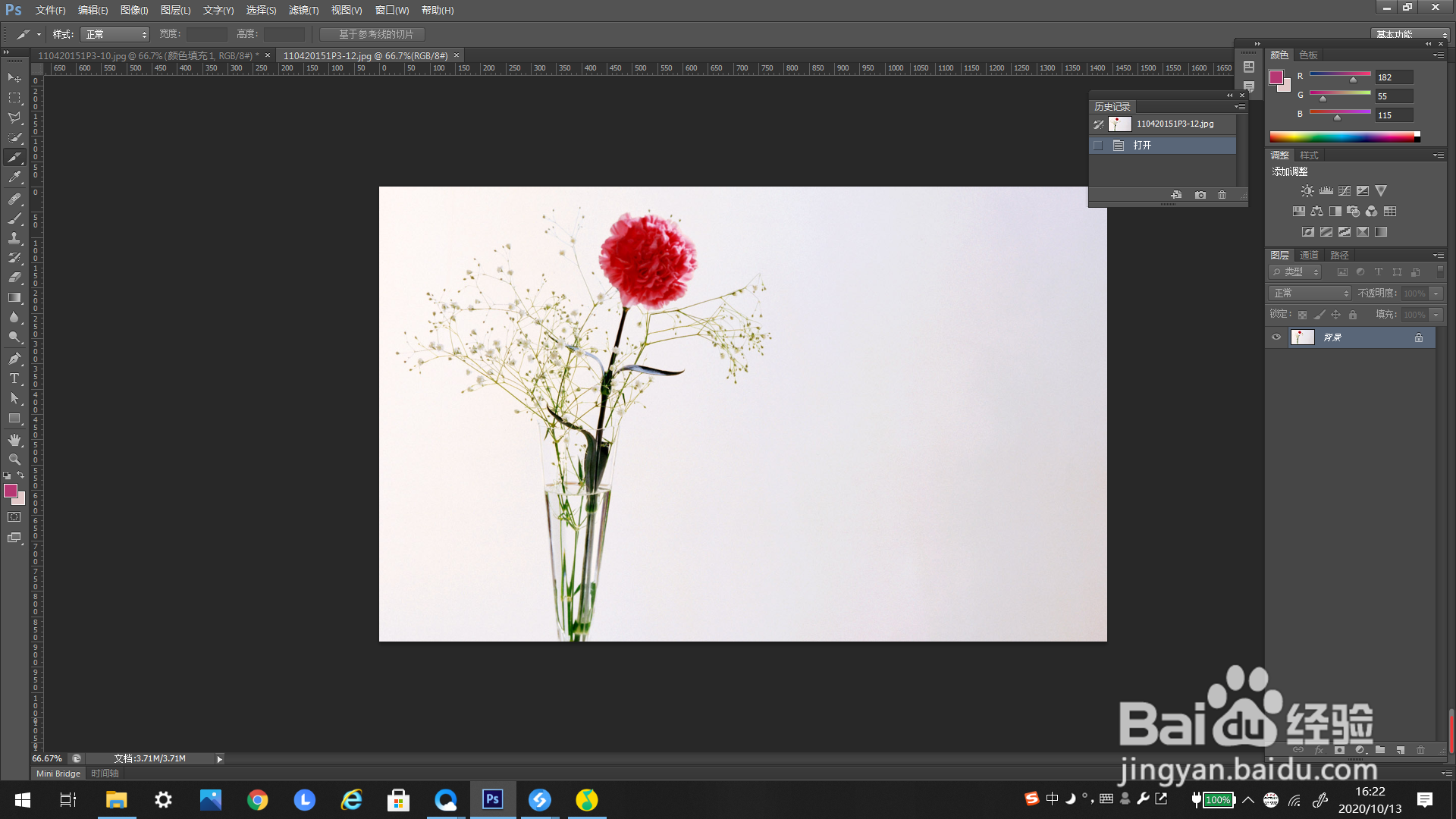Screen dimensions: 1456x819
Task: Open the 样式 style dropdown in options bar
Action: [115, 35]
